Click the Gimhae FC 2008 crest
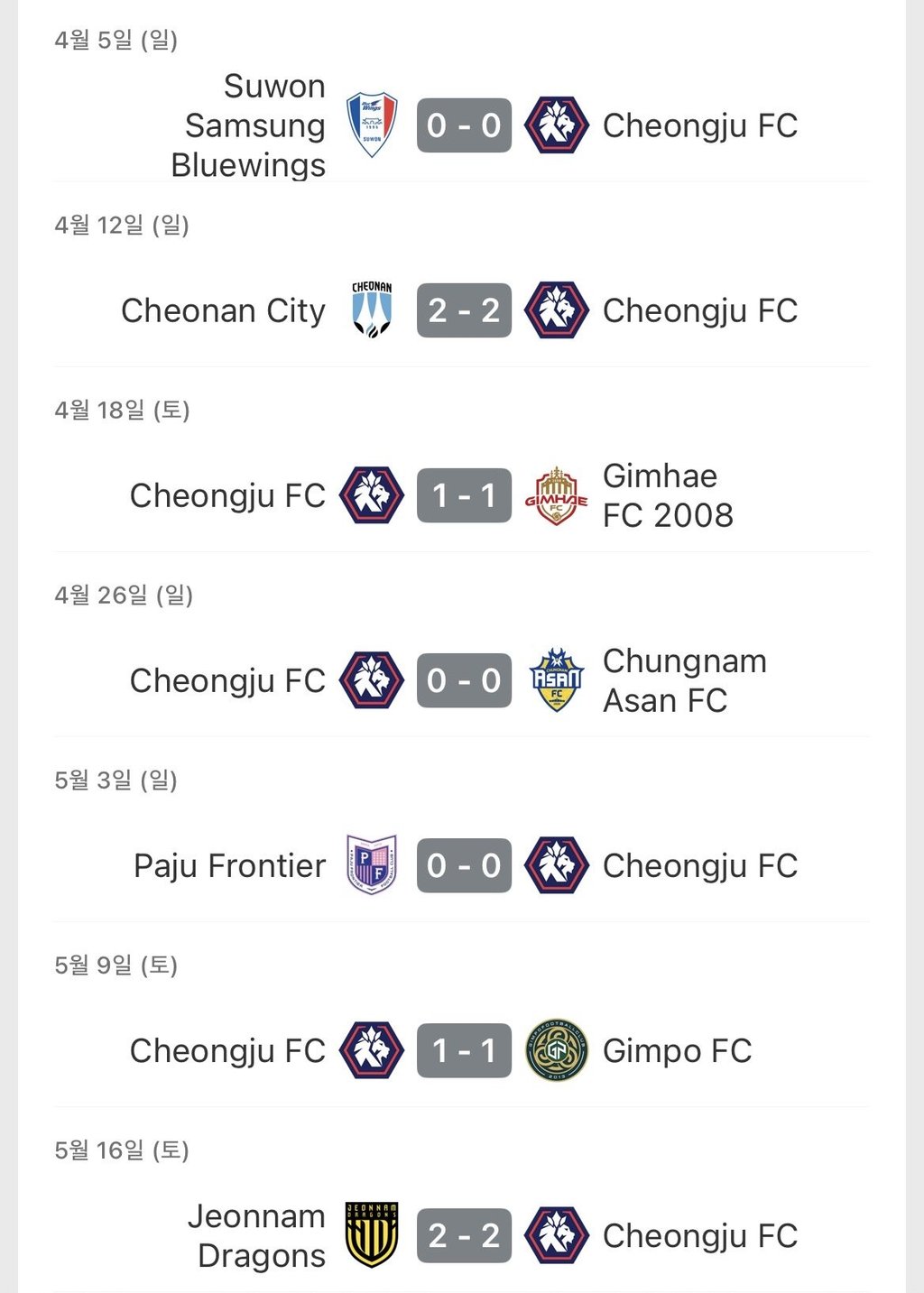 coord(557,495)
